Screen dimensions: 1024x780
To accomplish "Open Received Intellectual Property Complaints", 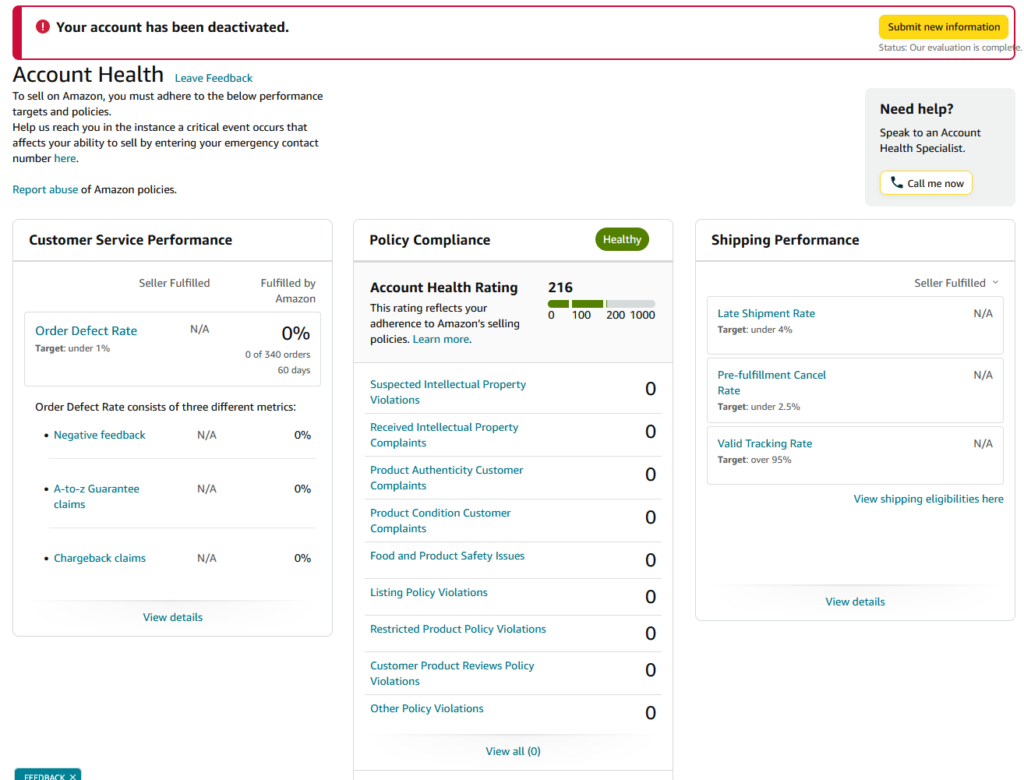I will pos(444,435).
